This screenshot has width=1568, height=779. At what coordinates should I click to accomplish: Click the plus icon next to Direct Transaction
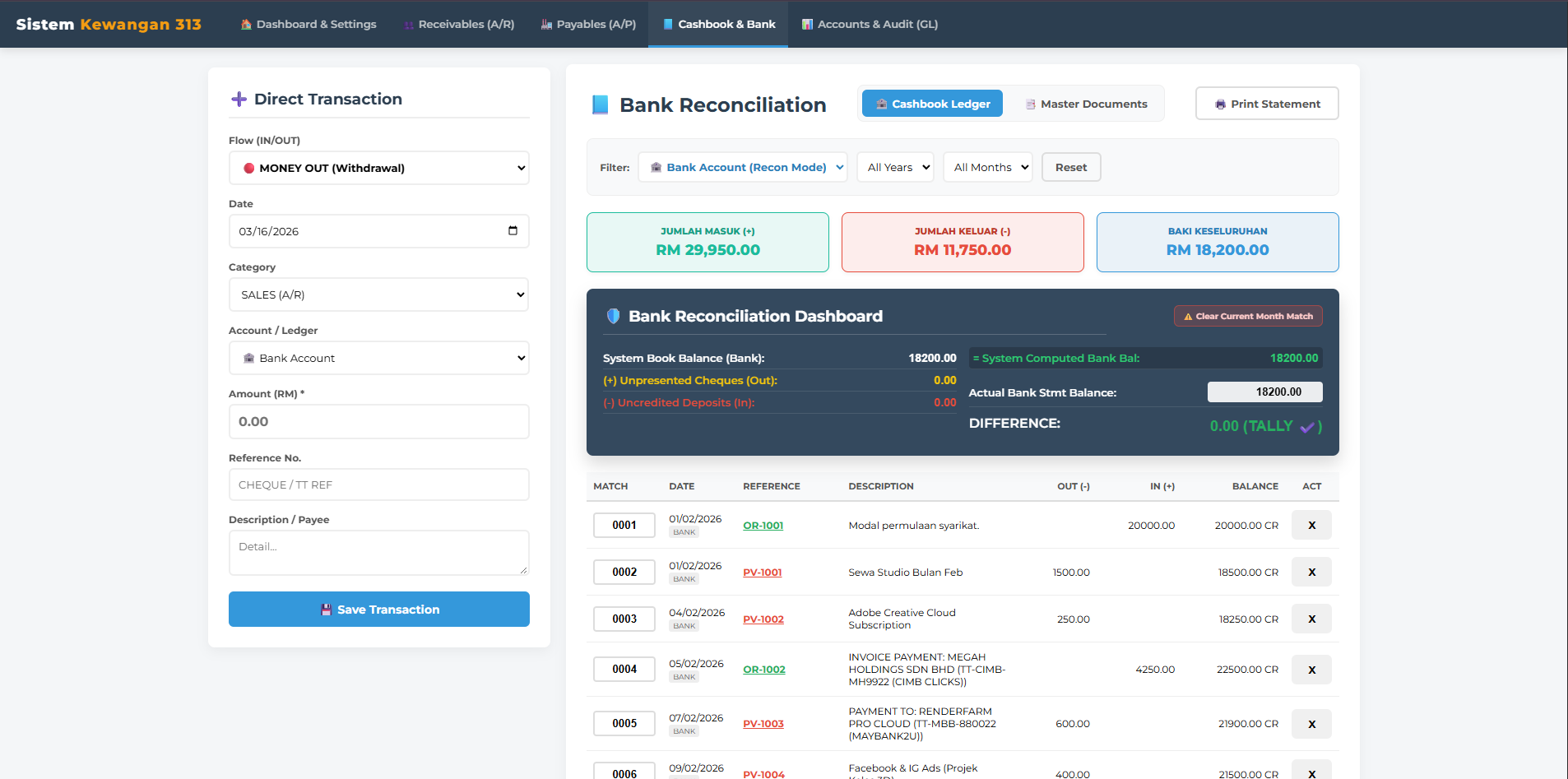tap(239, 99)
